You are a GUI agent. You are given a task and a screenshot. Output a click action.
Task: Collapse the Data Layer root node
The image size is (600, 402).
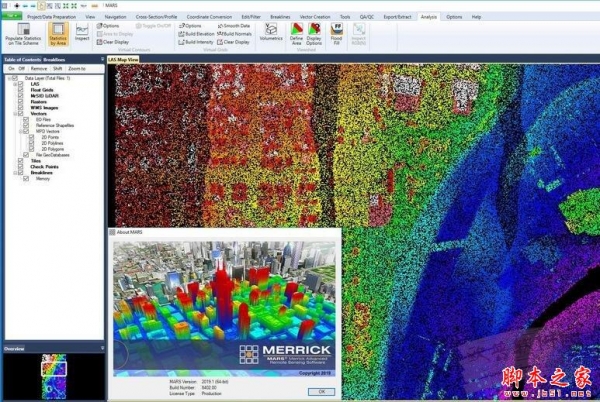10,78
